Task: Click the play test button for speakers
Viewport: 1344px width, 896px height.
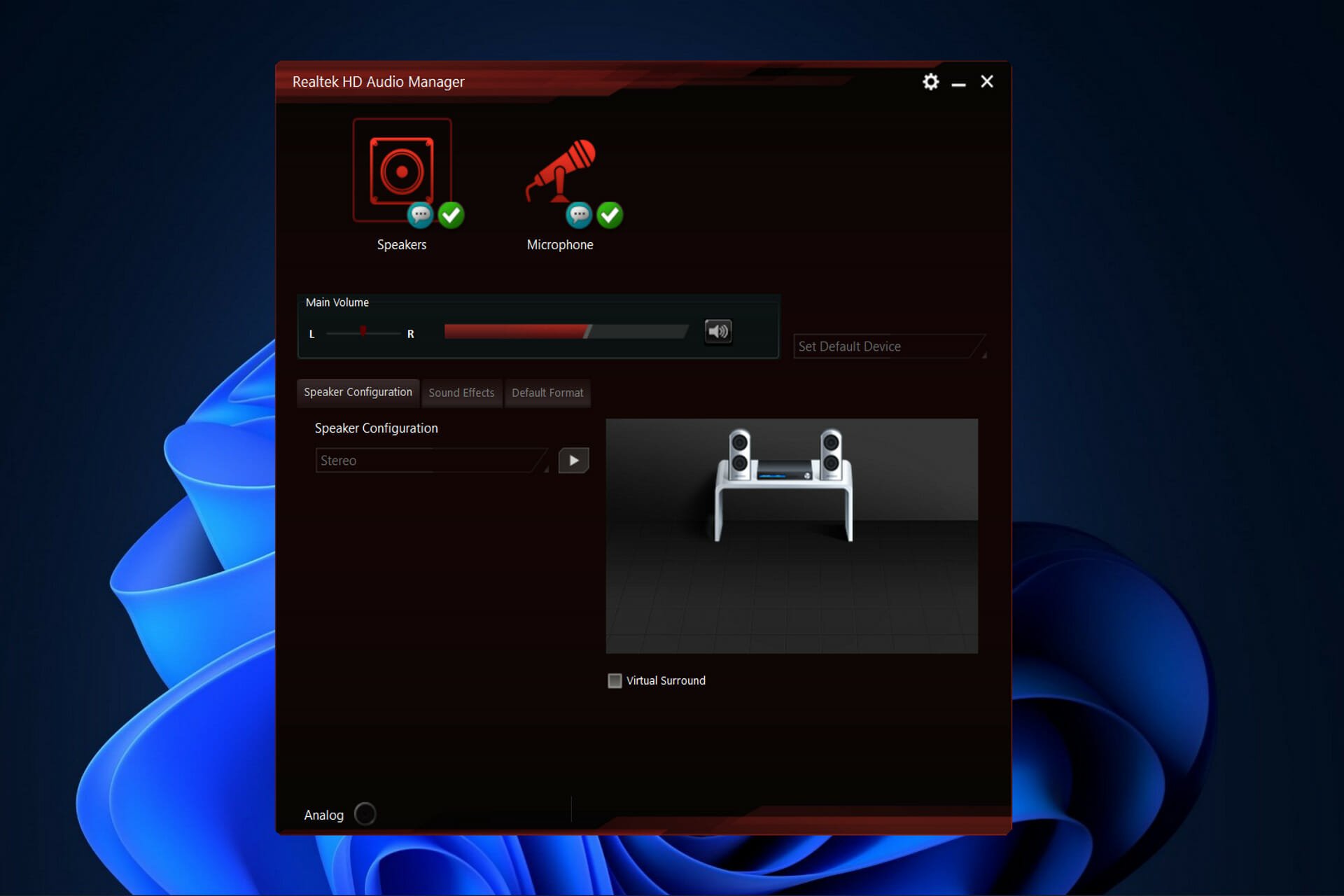Action: click(573, 460)
